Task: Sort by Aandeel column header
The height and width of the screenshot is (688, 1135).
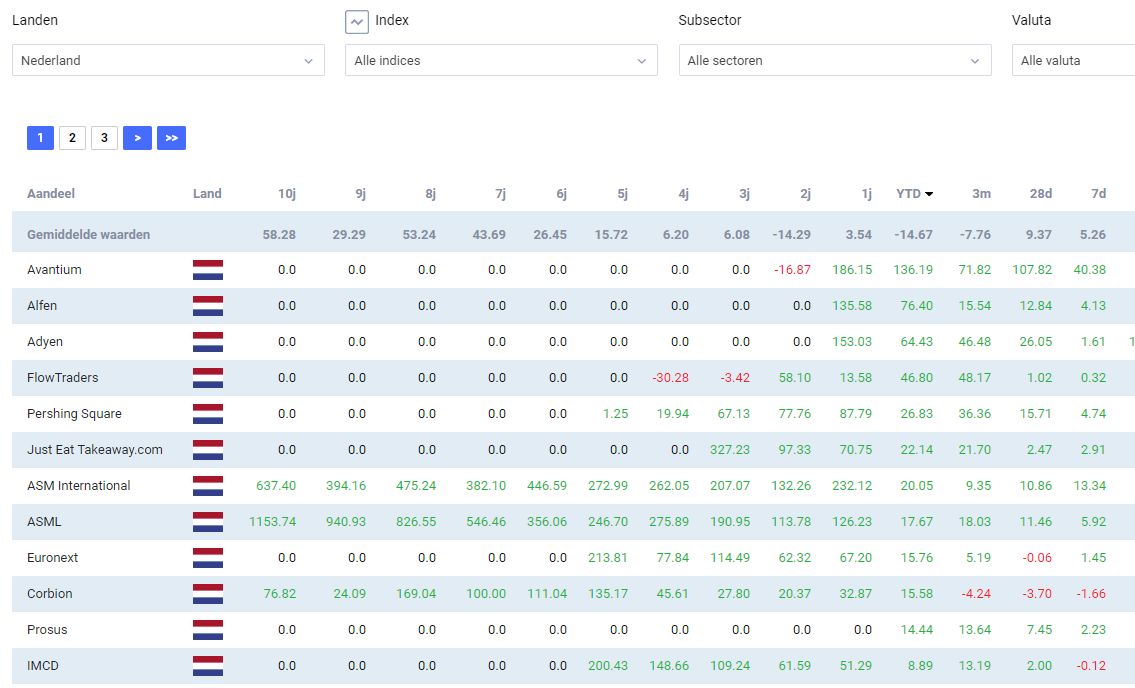Action: point(51,193)
